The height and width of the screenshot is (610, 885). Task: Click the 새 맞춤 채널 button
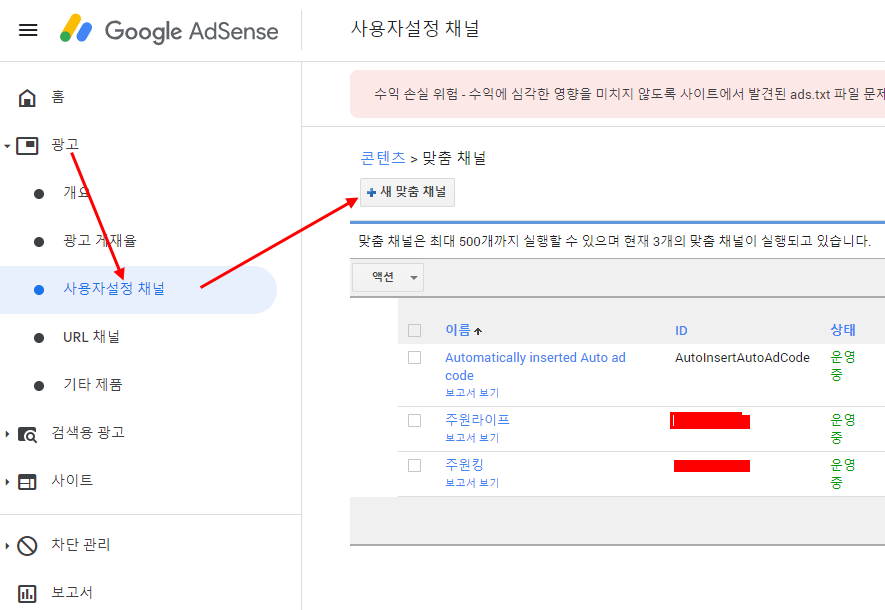click(407, 192)
